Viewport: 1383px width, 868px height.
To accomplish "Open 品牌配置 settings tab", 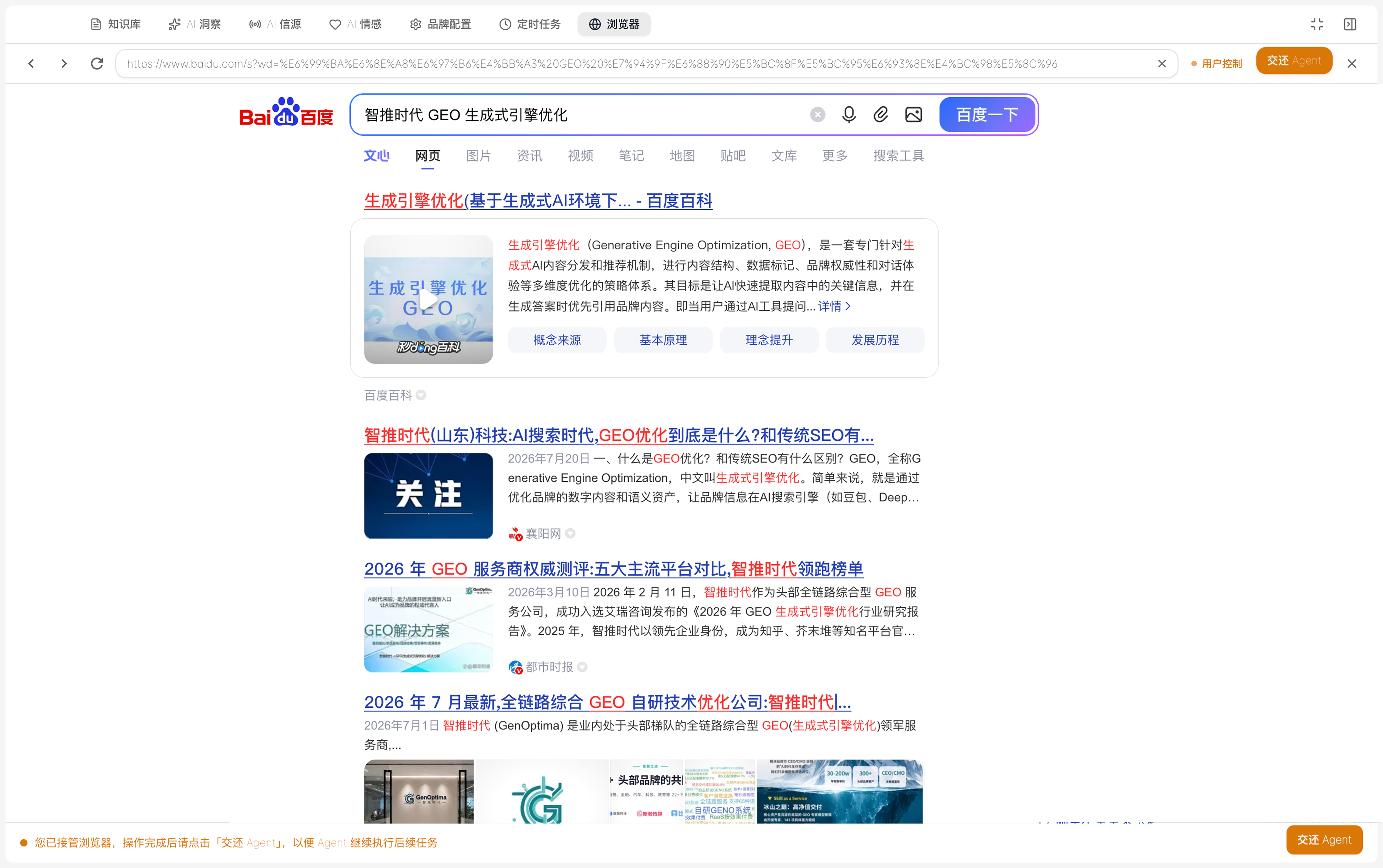I will click(x=440, y=24).
